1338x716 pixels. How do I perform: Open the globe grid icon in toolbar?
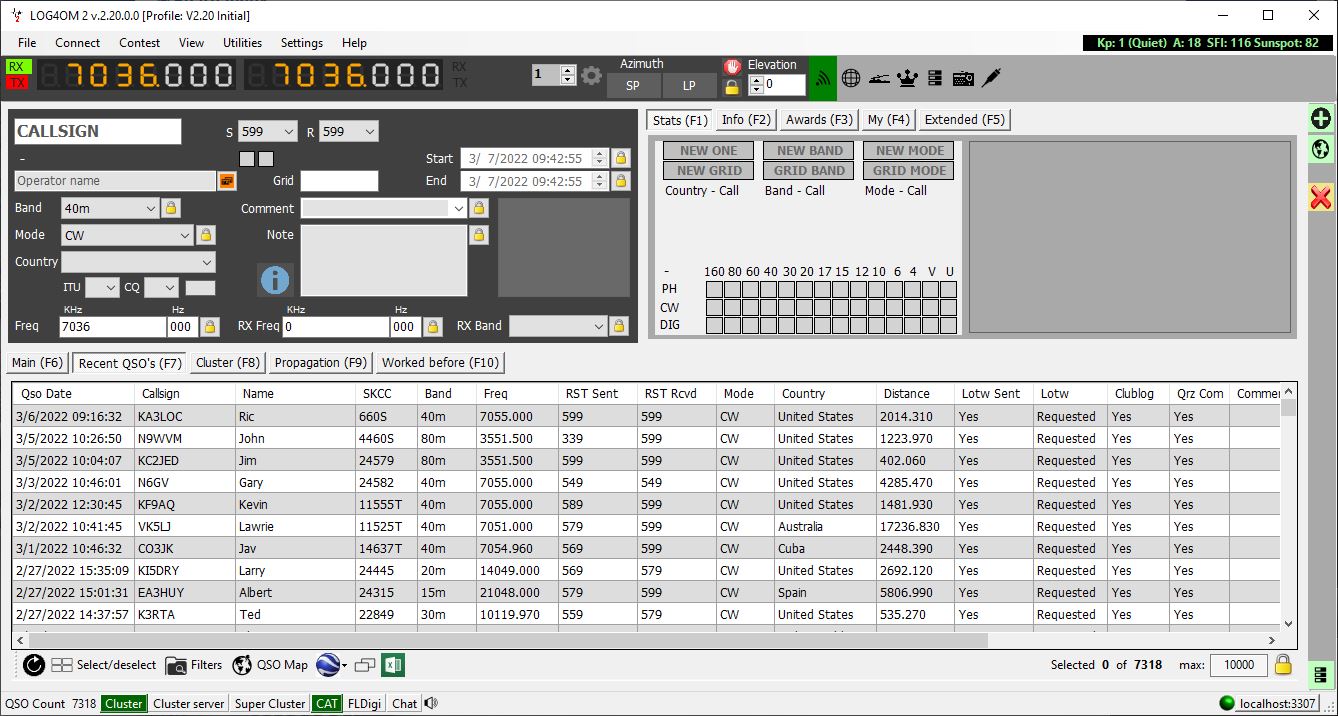(x=851, y=77)
